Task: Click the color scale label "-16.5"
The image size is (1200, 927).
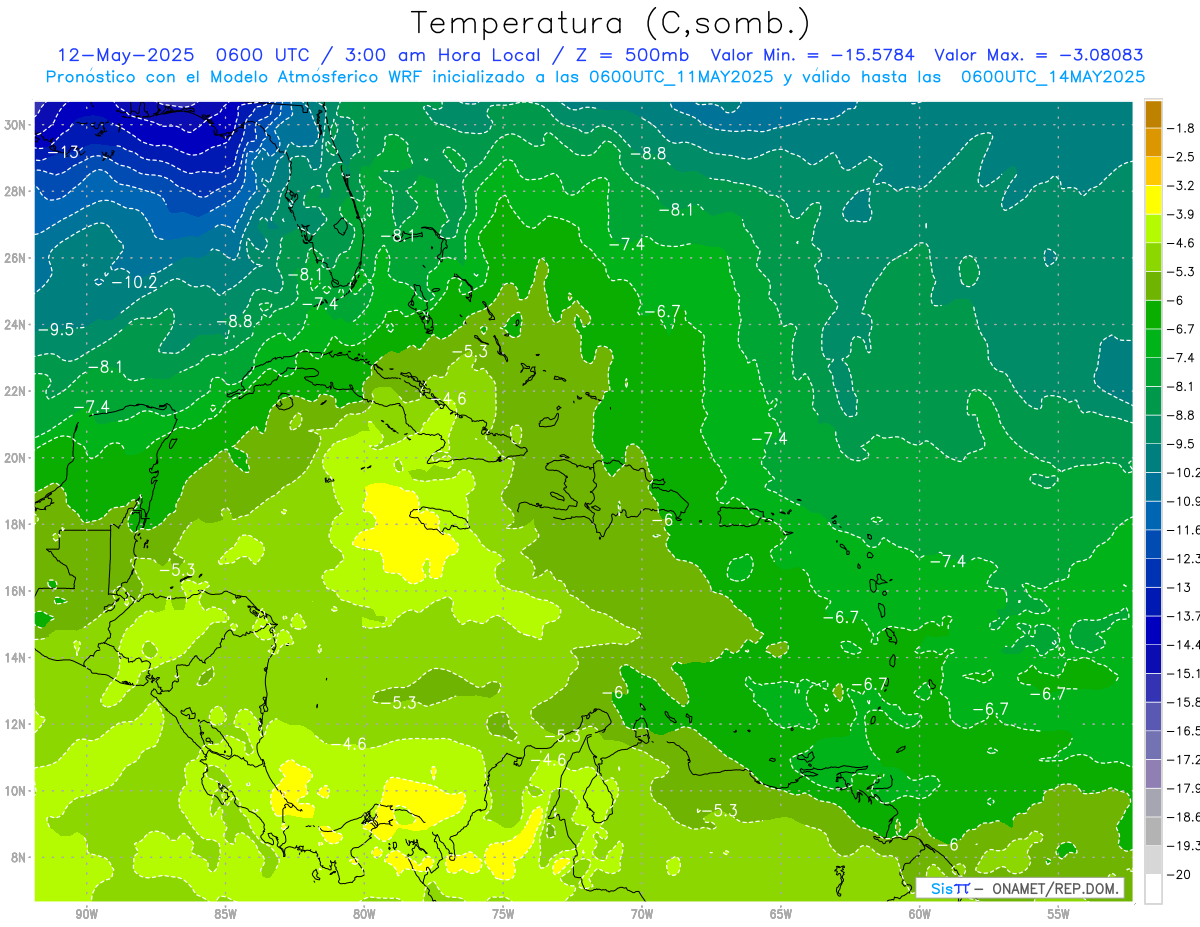Action: pyautogui.click(x=1183, y=731)
